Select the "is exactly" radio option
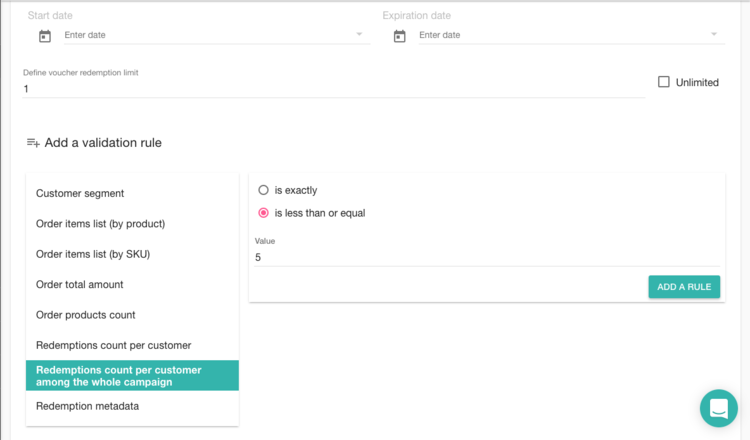This screenshot has height=440, width=750. pyautogui.click(x=263, y=190)
